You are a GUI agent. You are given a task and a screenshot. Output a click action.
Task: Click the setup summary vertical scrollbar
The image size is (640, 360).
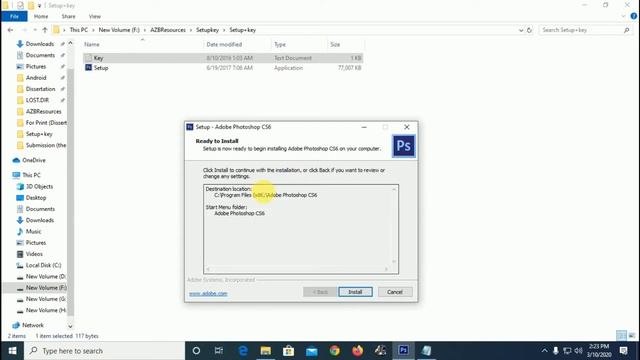[394, 225]
